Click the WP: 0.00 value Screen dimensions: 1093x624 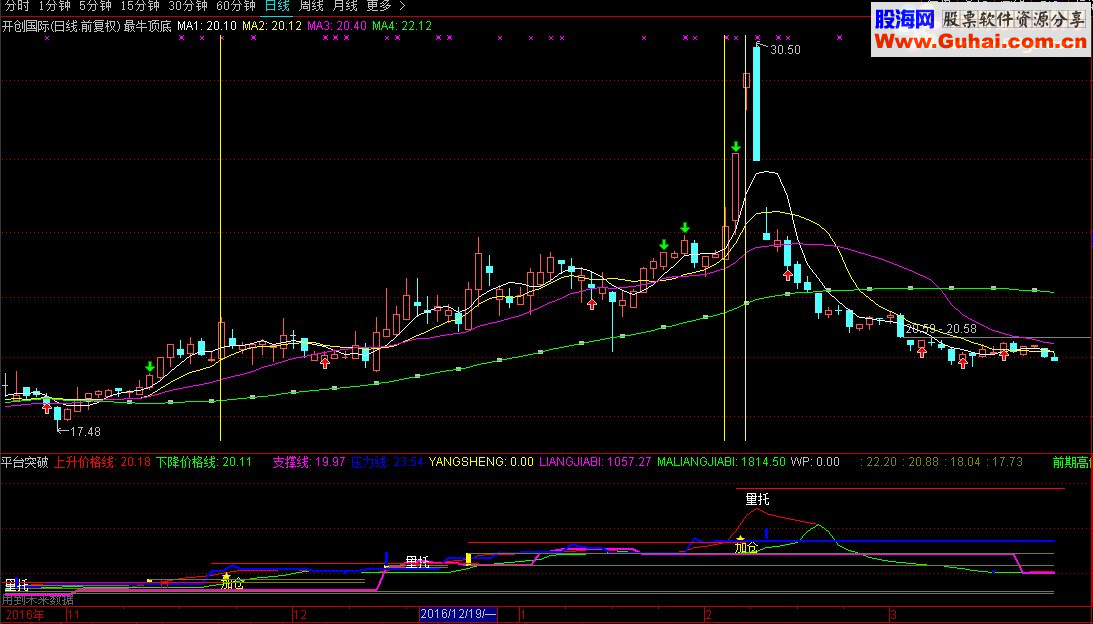tap(816, 462)
